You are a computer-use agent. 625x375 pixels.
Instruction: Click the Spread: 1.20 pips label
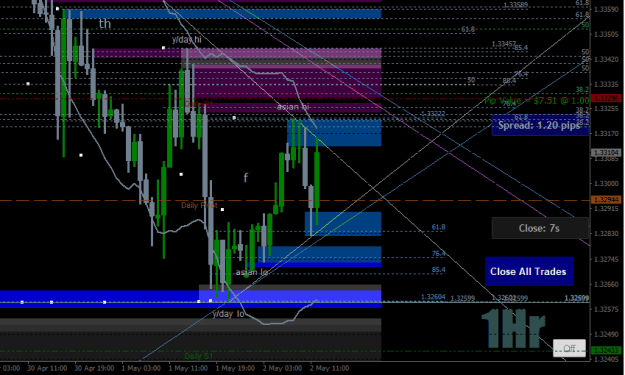pos(539,126)
